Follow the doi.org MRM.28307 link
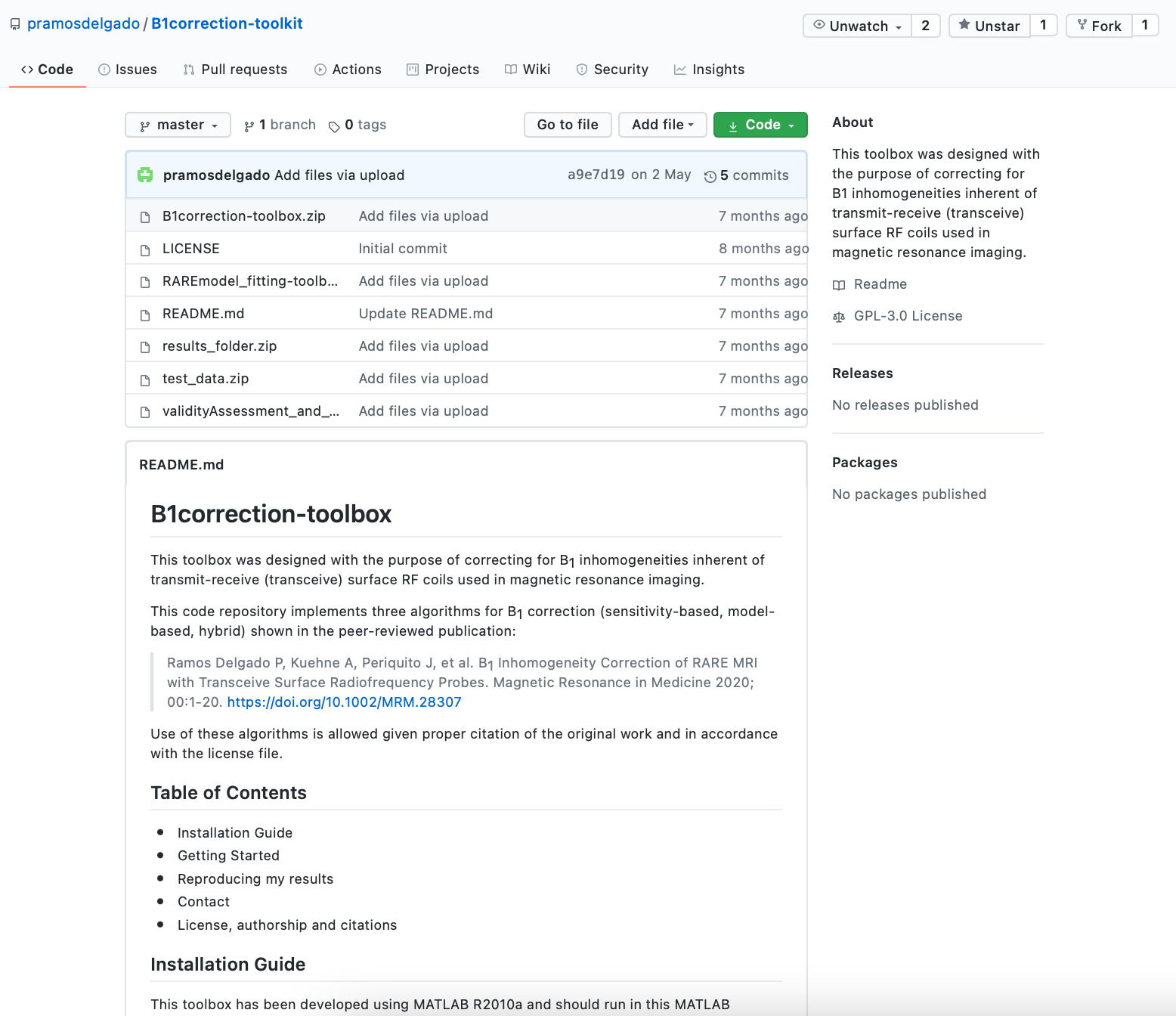1176x1016 pixels. (x=344, y=702)
